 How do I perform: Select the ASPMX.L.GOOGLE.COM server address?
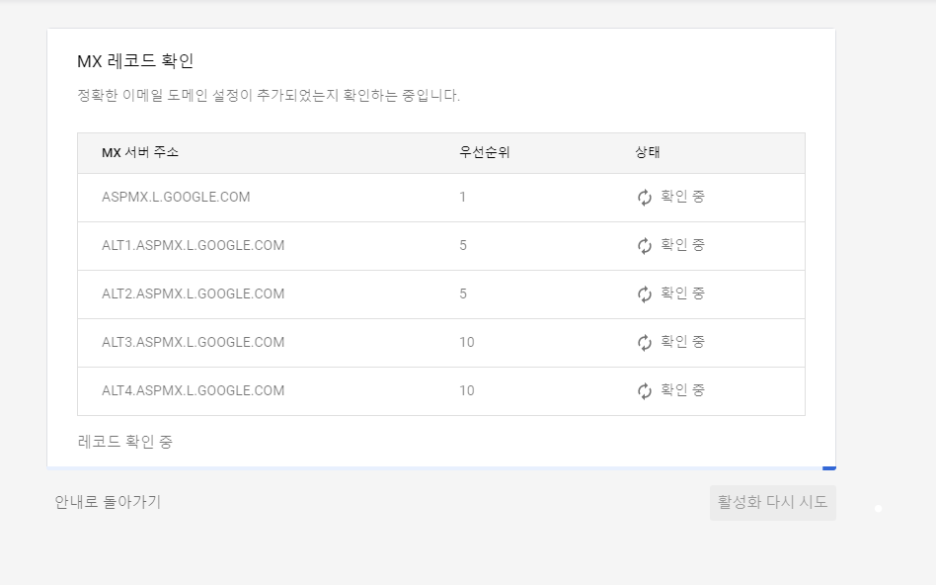tap(176, 197)
